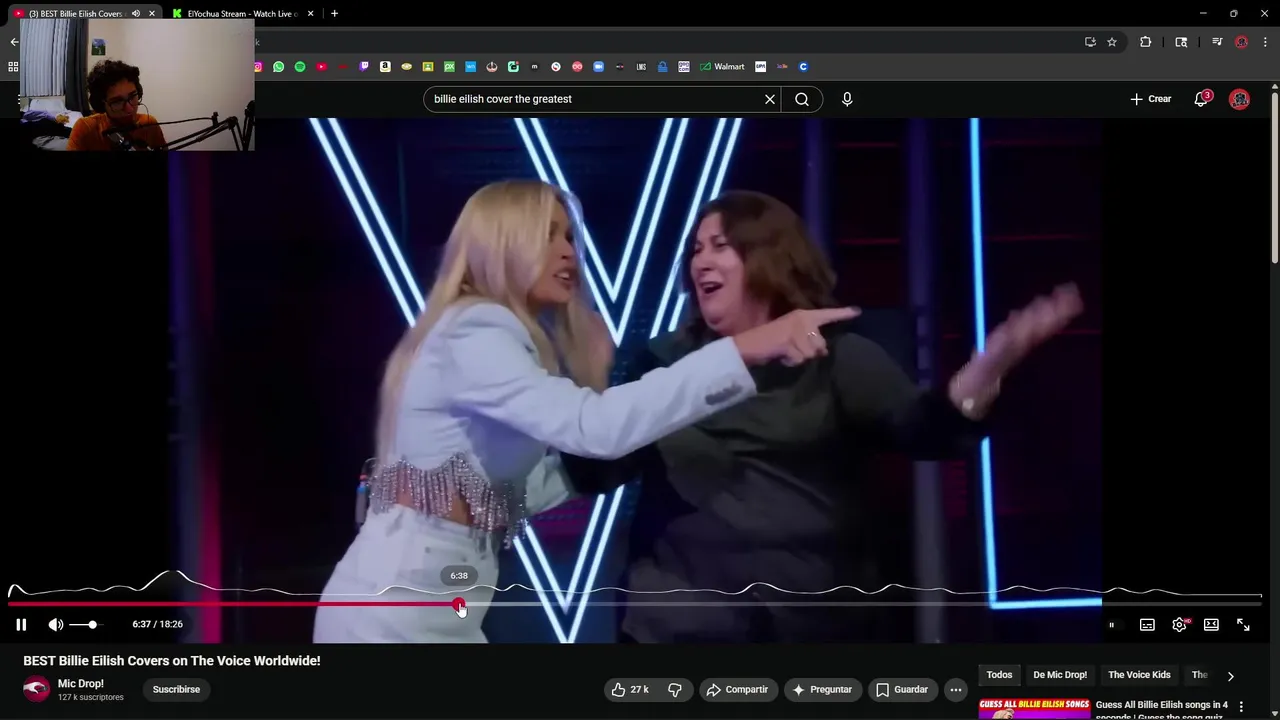Open Guess All Billie Eilish songs thumbnail
1280x720 pixels.
point(1034,709)
